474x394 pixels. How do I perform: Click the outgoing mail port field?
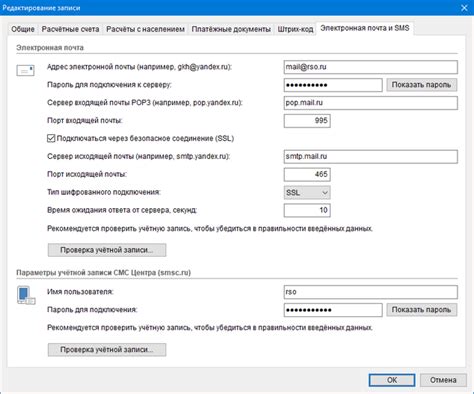[307, 174]
